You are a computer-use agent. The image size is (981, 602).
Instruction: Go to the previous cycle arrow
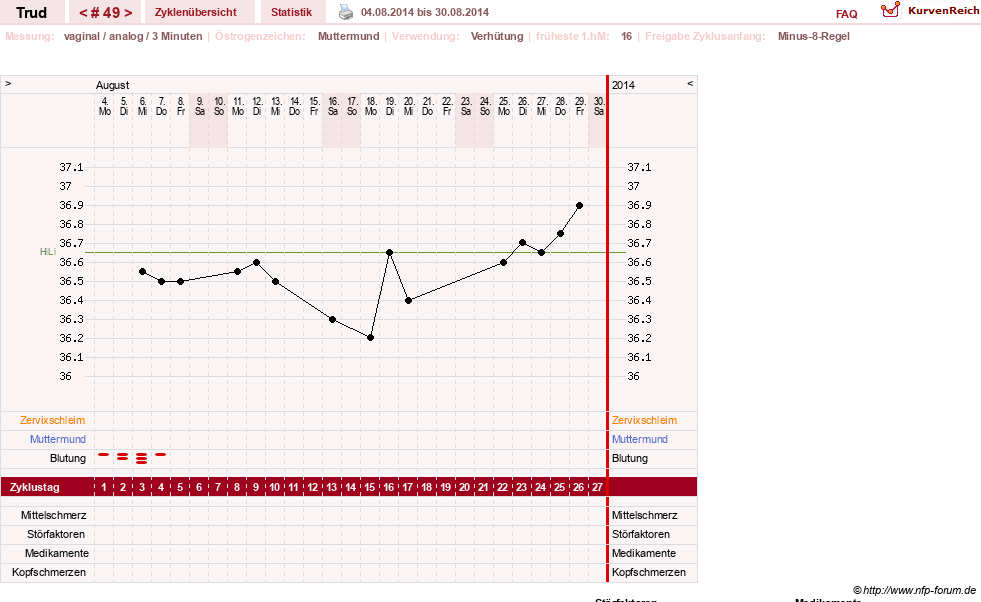[83, 13]
